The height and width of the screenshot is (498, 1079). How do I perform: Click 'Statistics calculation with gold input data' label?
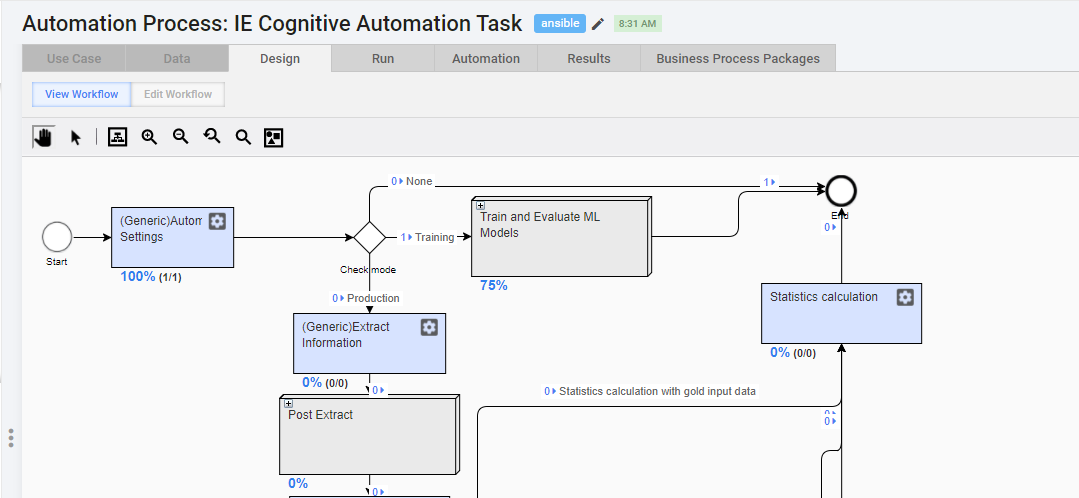(x=657, y=391)
